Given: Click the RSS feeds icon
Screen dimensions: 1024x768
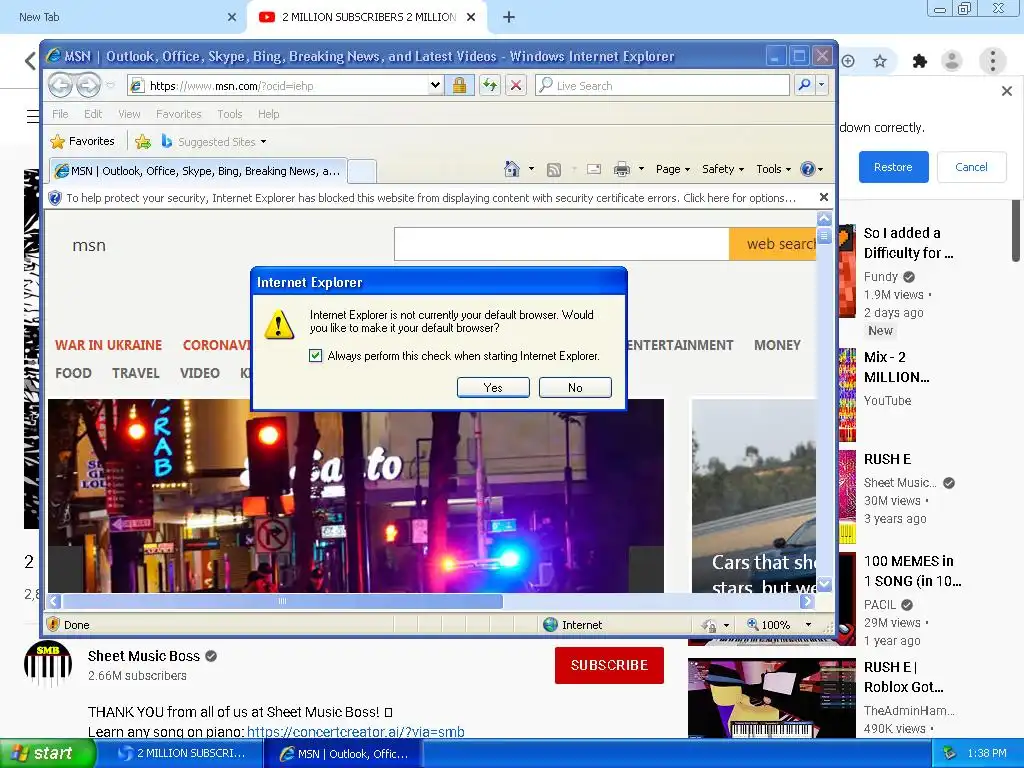Looking at the screenshot, I should pos(554,170).
